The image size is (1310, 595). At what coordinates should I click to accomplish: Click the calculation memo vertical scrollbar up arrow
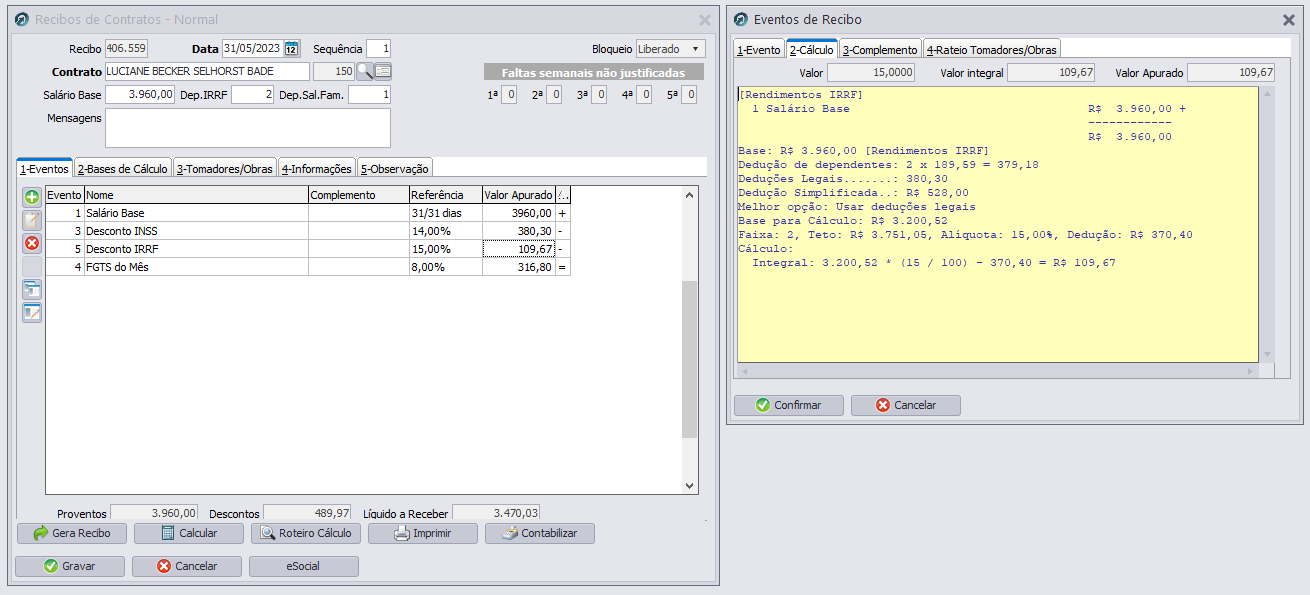coord(1268,93)
